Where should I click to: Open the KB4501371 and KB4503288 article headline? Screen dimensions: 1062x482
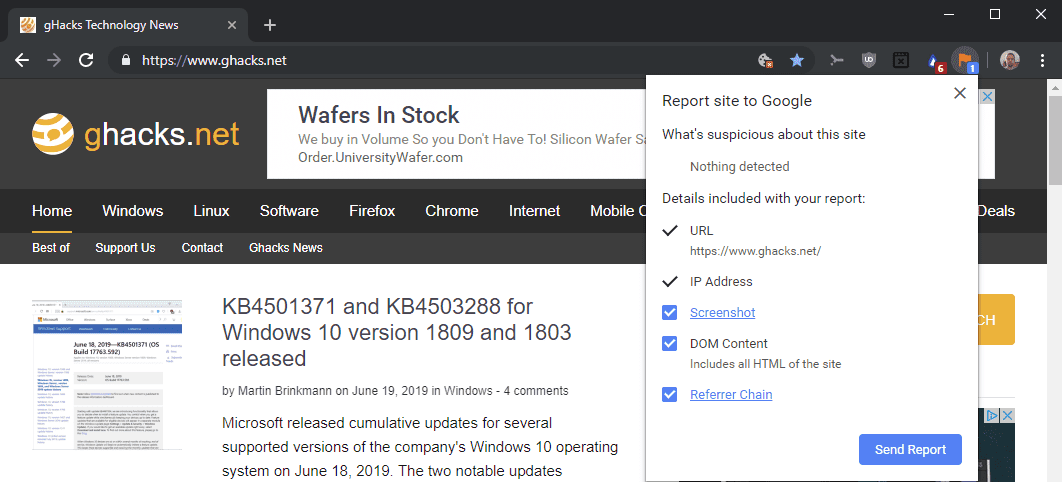[397, 332]
